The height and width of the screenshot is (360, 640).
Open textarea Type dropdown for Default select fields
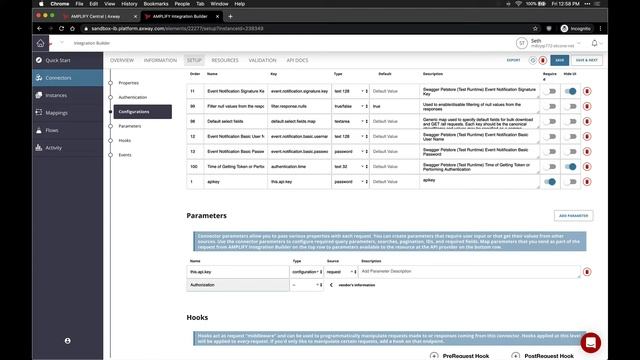[x=351, y=122]
